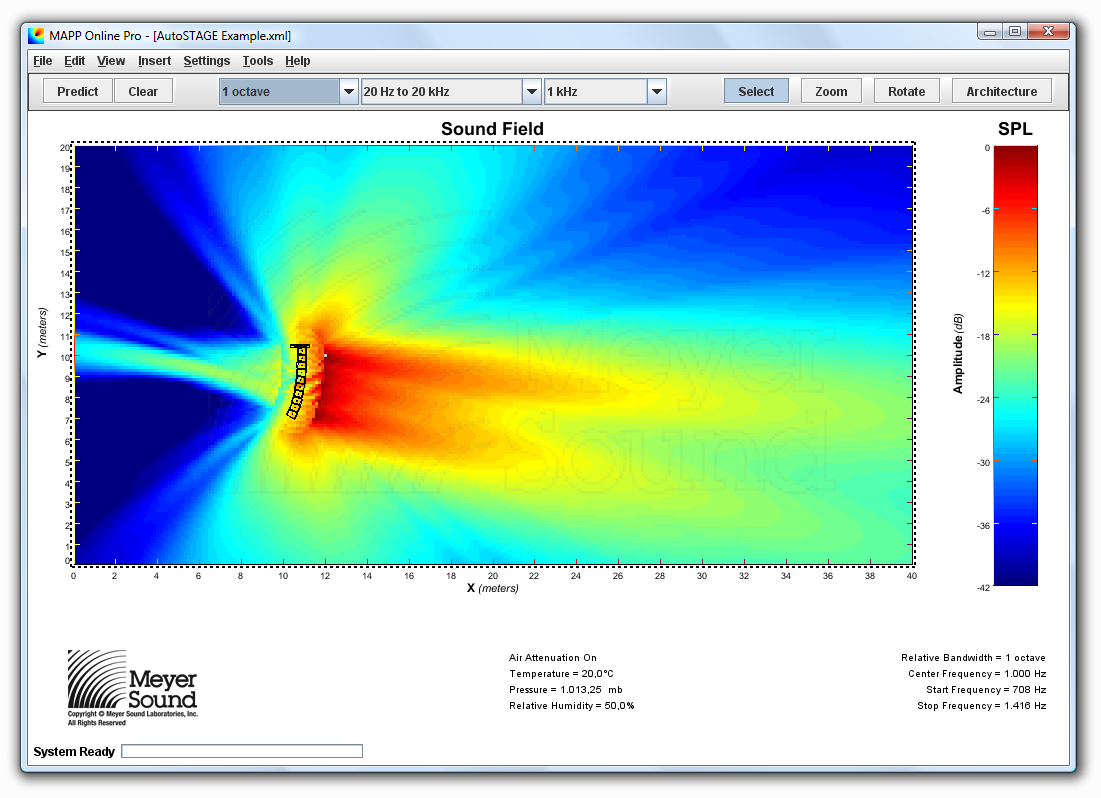Open the Help menu
1101x798 pixels.
point(297,61)
